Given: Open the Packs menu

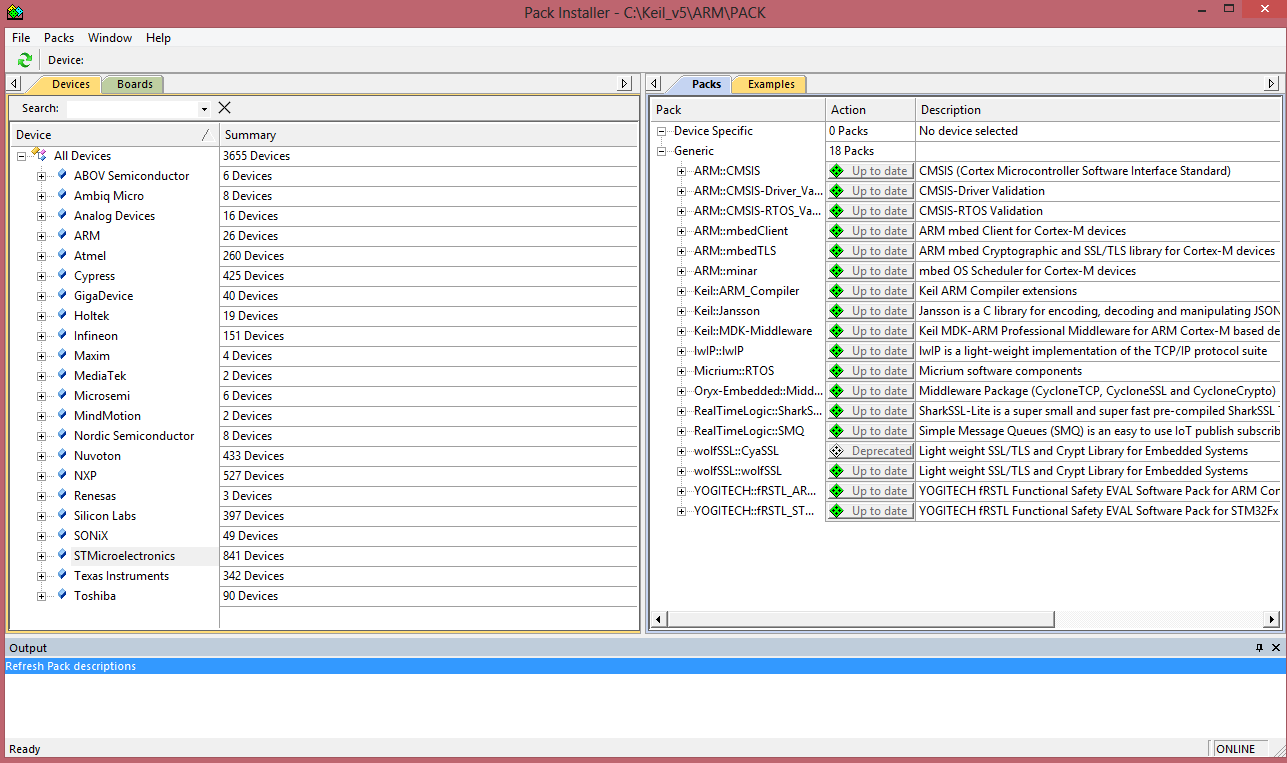Looking at the screenshot, I should point(59,38).
